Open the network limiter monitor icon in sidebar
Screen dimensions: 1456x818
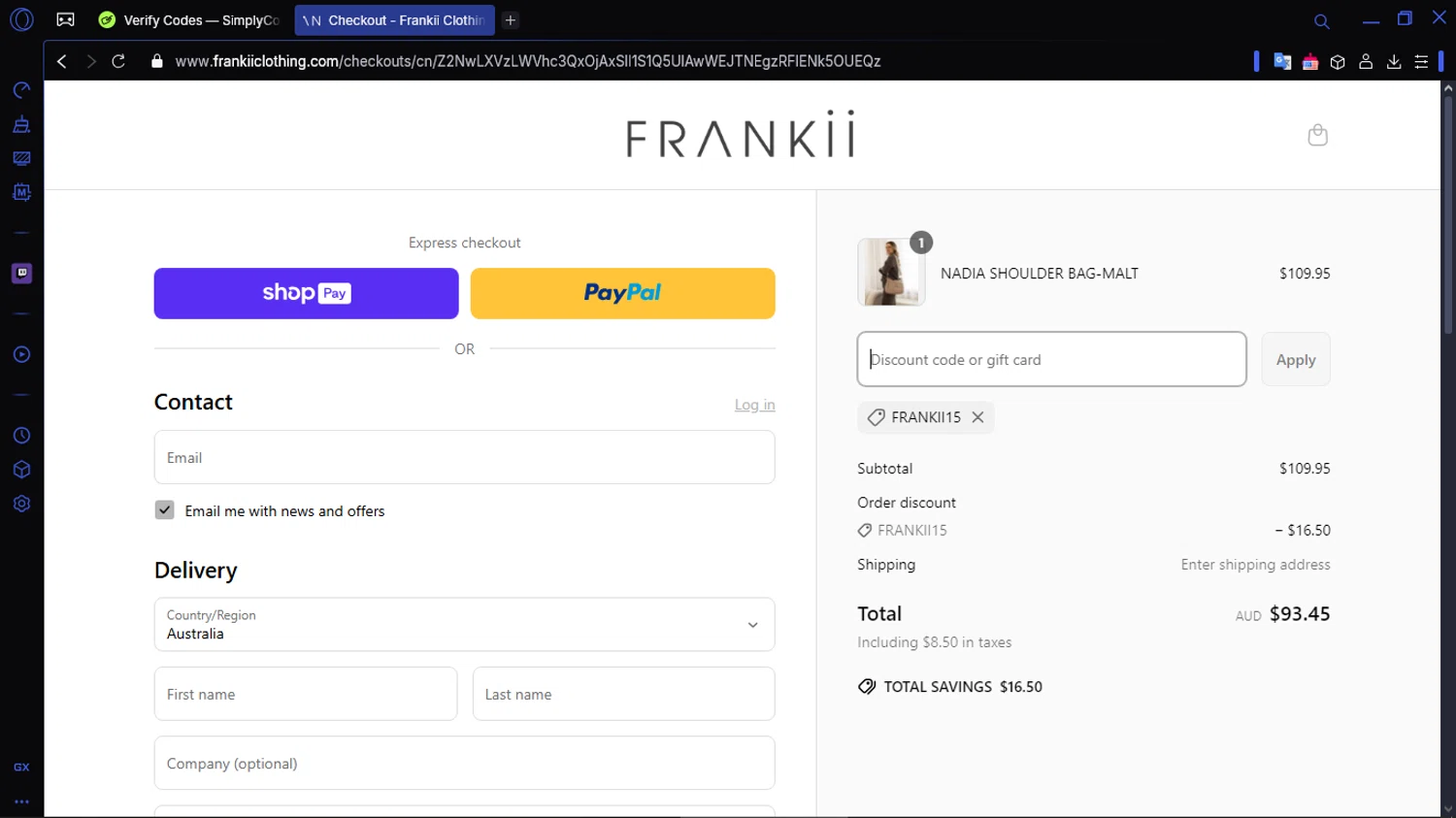[x=21, y=158]
